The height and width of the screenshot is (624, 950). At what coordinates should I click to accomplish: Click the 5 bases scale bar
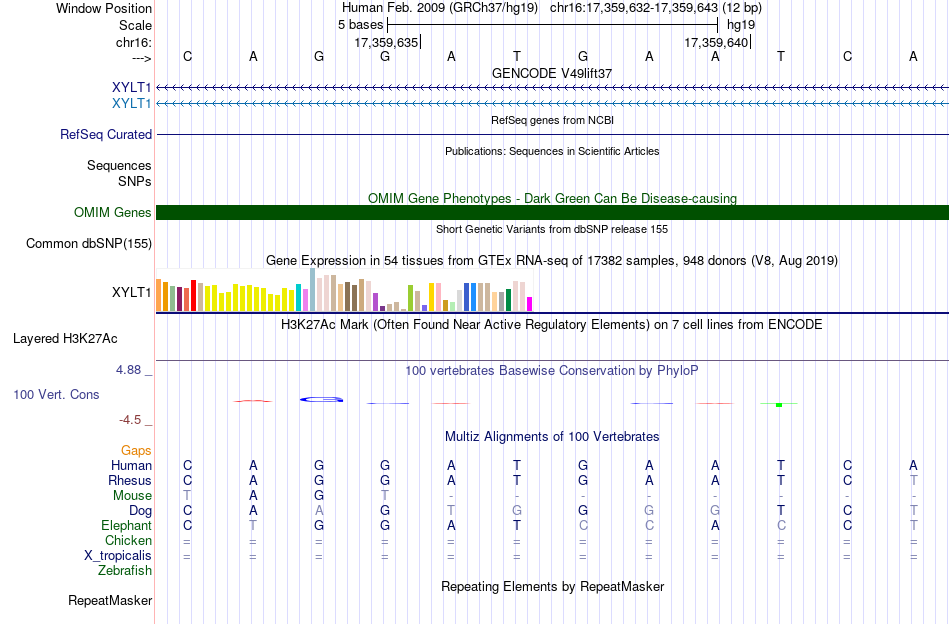553,25
